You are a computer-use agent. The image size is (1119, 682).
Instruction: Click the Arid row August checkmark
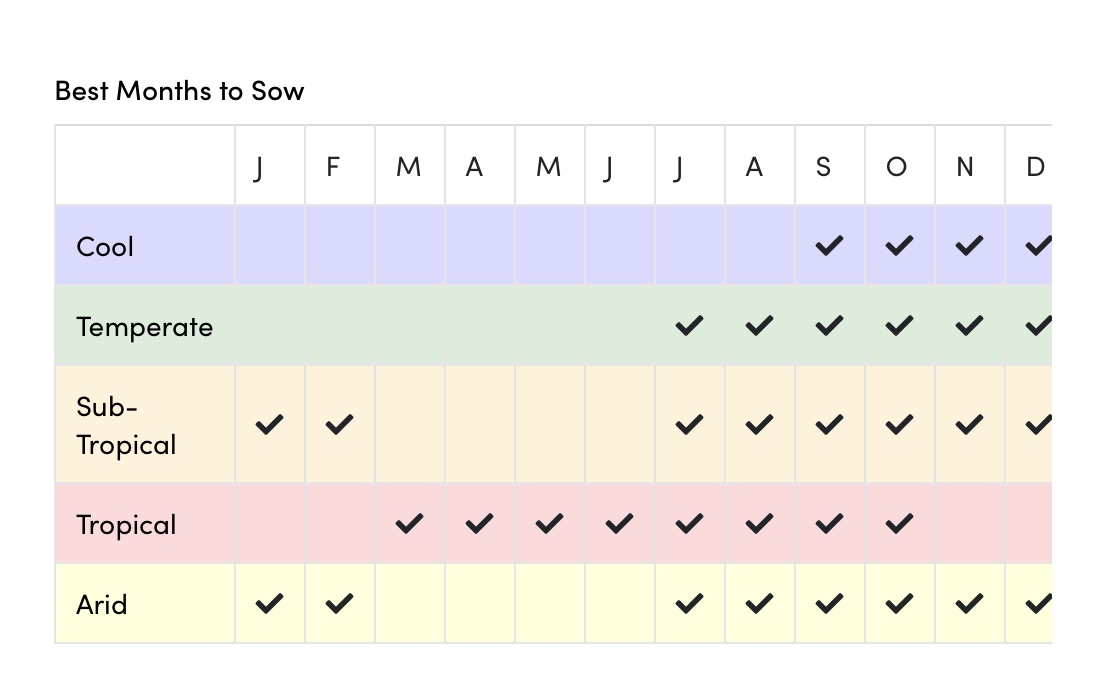tap(759, 603)
